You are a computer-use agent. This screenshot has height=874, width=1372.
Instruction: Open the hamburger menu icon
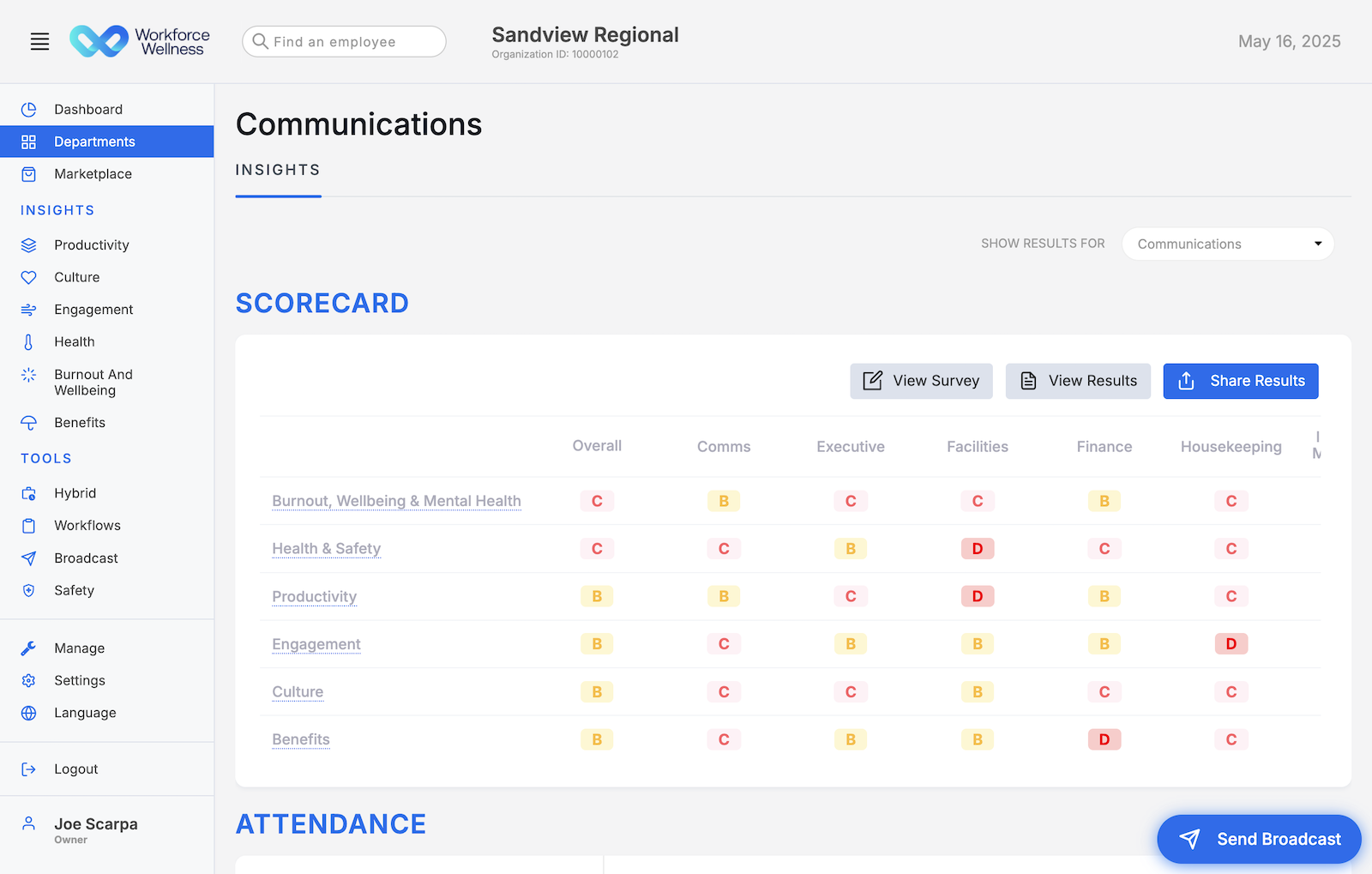pyautogui.click(x=39, y=41)
